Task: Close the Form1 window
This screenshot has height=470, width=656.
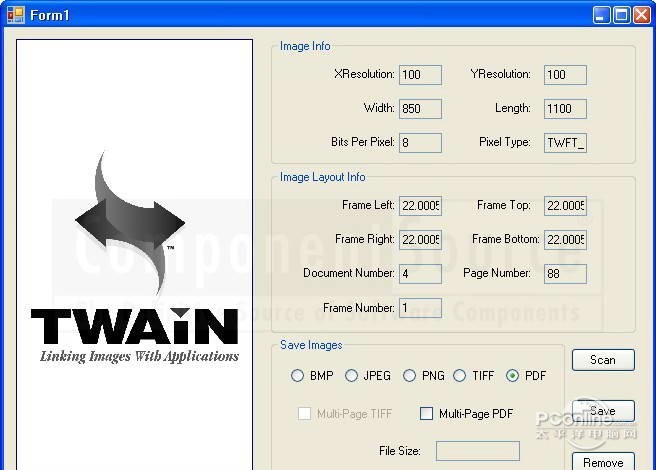Action: tap(642, 15)
